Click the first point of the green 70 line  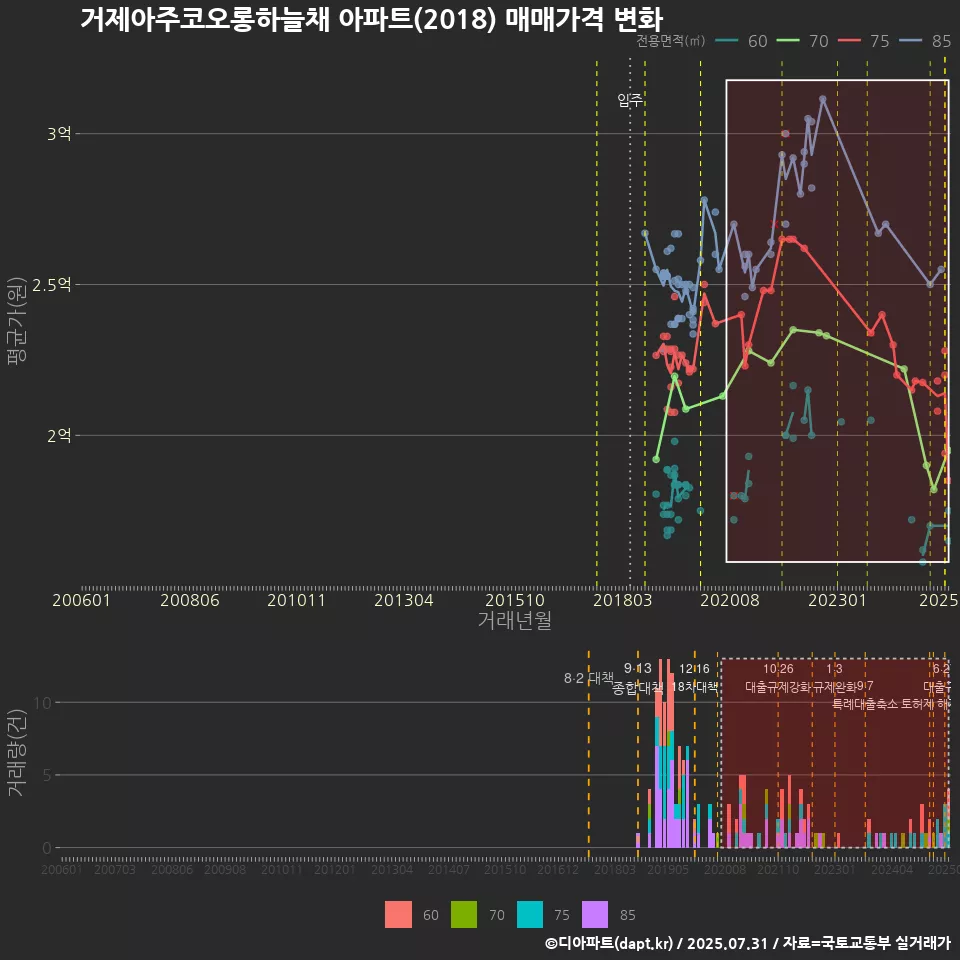coord(656,459)
